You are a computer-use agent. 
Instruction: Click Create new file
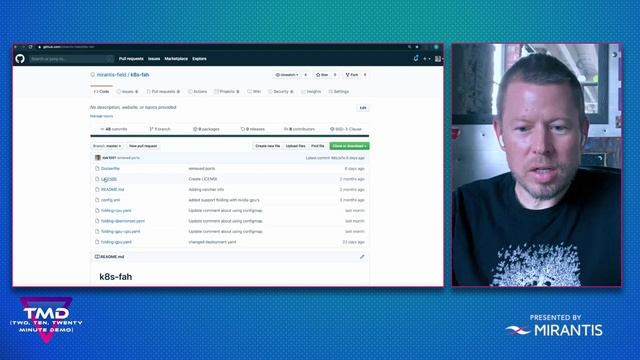268,146
